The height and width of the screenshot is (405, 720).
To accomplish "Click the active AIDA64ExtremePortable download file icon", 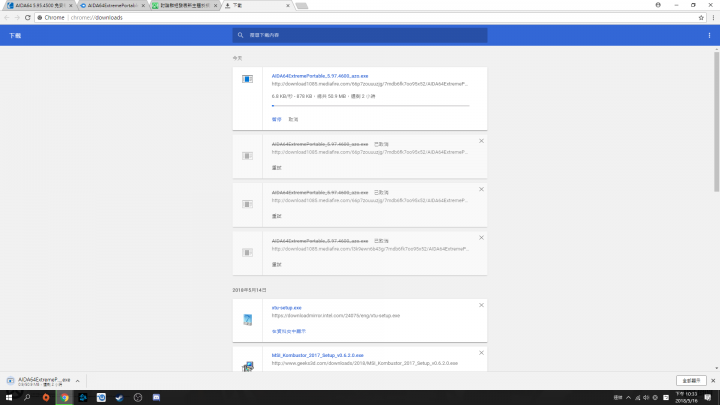I will 247,79.
